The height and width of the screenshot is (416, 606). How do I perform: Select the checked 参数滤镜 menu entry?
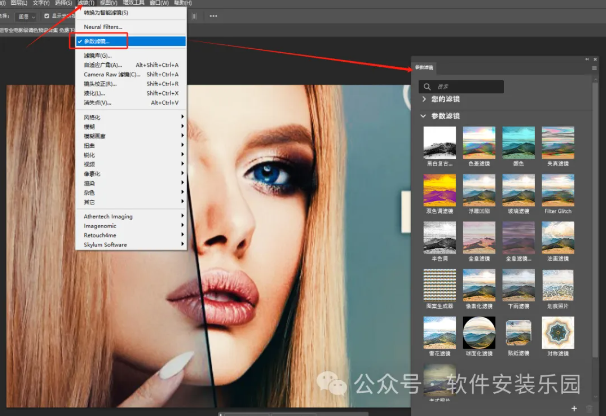106,41
